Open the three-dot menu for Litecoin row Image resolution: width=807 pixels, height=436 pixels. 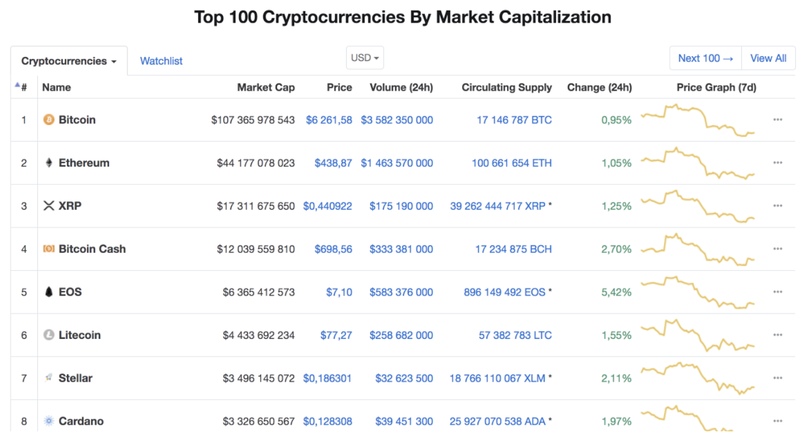778,335
